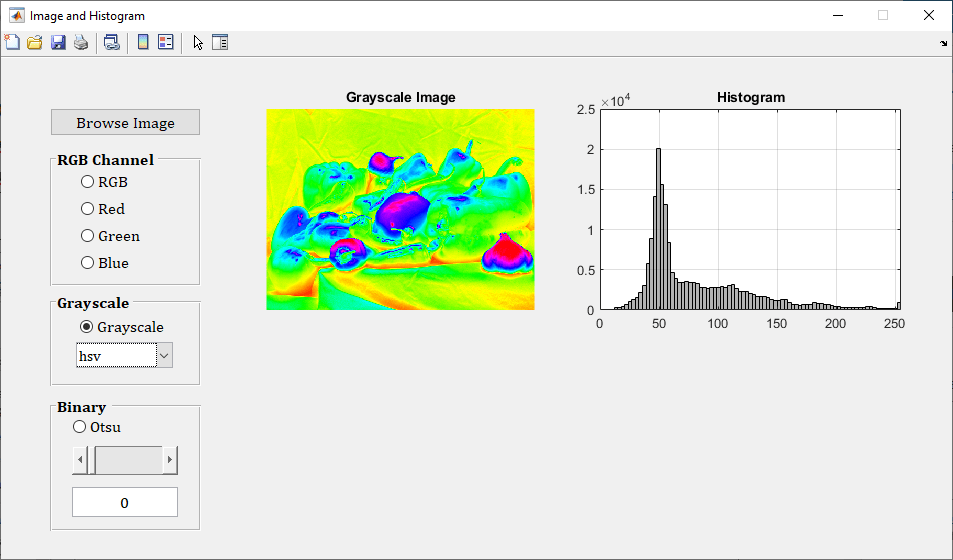953x560 pixels.
Task: Open a file using the folder icon
Action: (34, 42)
